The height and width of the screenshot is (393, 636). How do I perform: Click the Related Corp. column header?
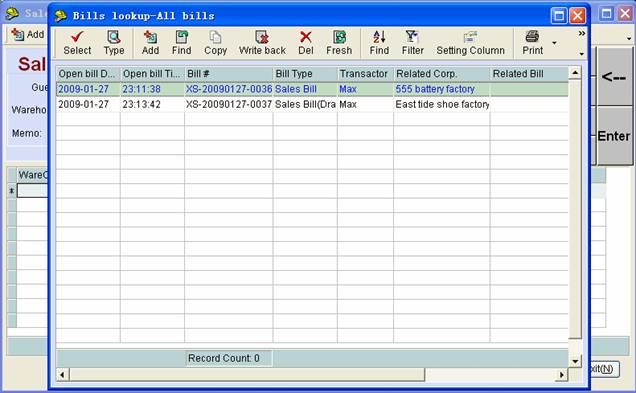442,74
